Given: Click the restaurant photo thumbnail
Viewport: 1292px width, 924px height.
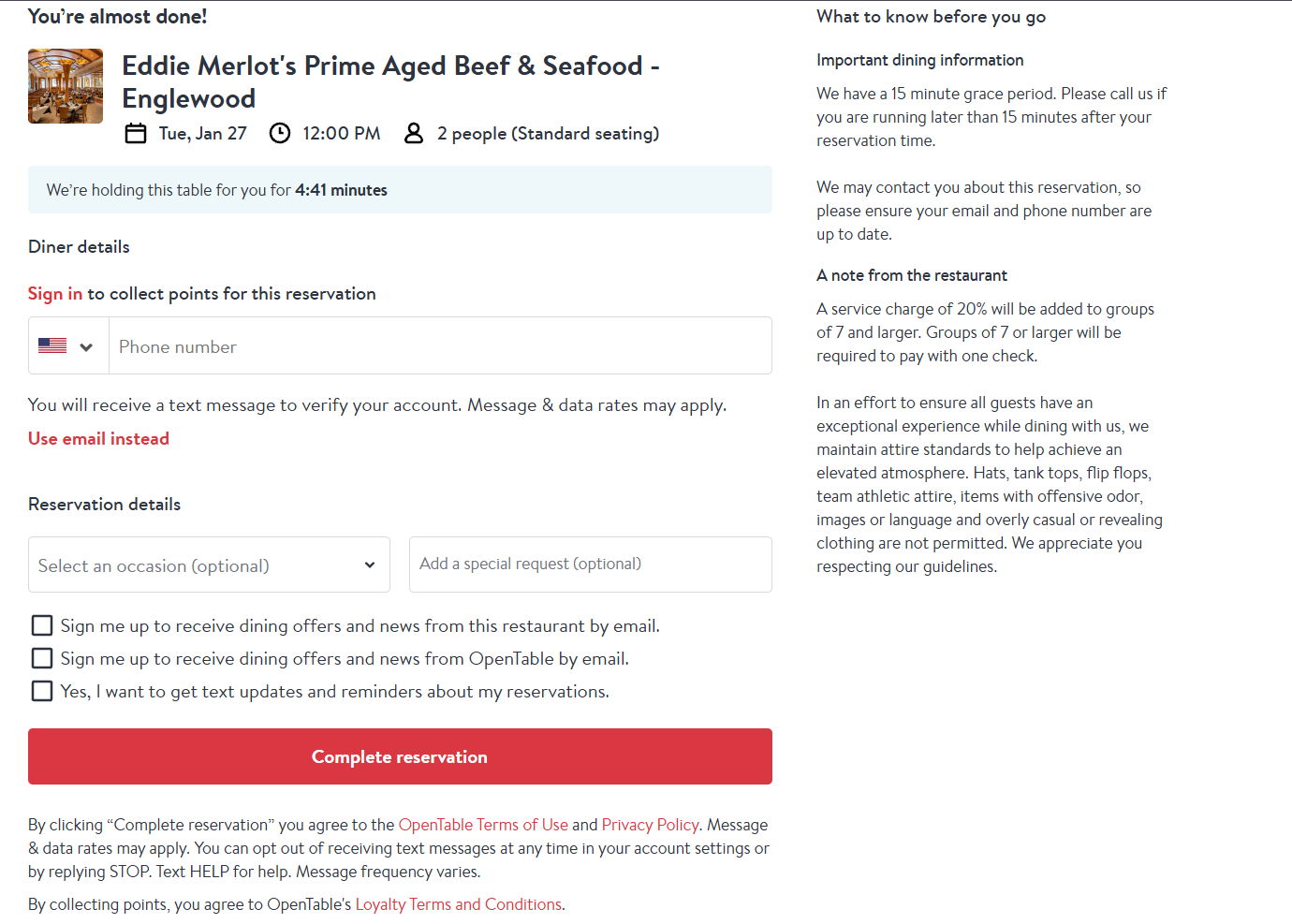Looking at the screenshot, I should (x=66, y=86).
